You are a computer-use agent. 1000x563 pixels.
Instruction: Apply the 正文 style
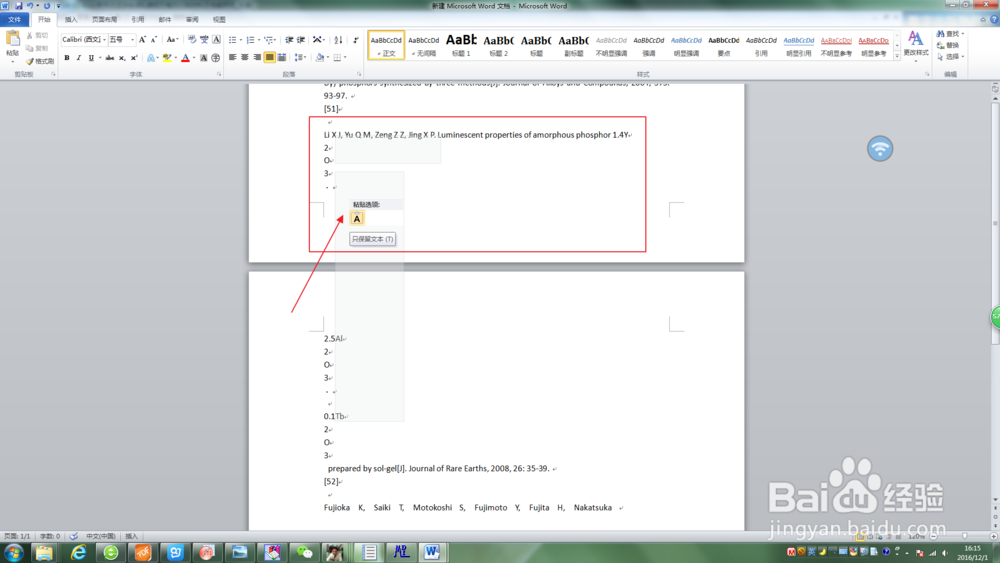[x=386, y=45]
